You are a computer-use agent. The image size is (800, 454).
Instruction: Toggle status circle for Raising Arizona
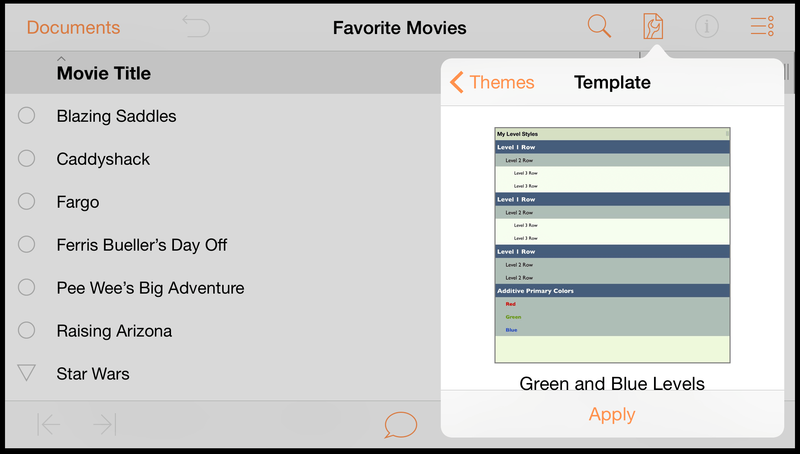(27, 330)
